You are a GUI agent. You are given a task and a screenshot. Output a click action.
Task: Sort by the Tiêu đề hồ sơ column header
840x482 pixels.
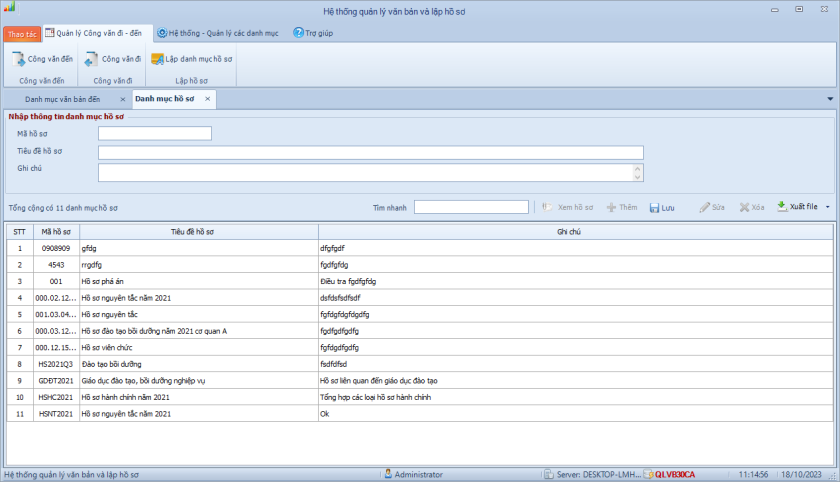tap(197, 231)
